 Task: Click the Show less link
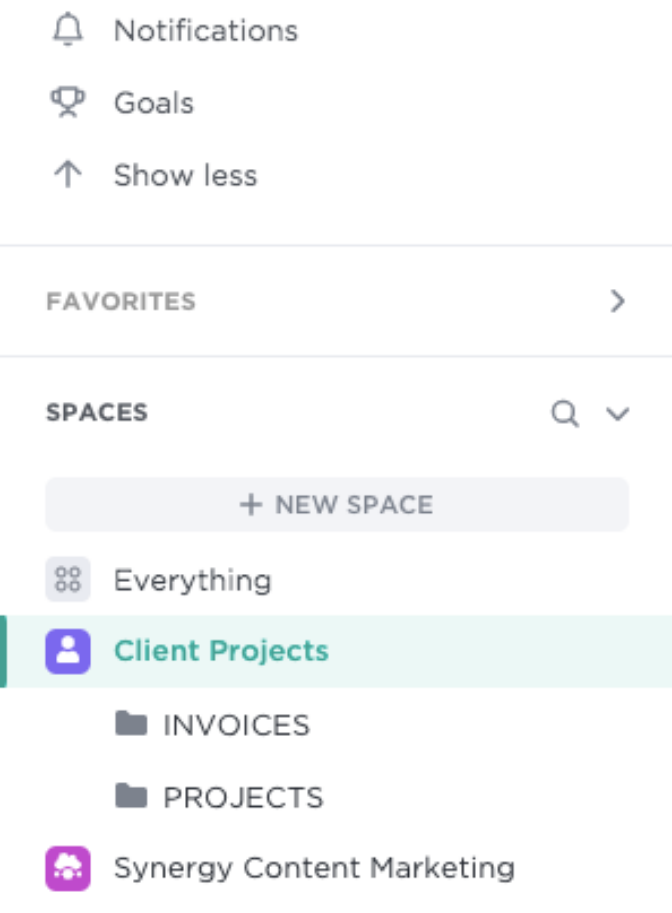(x=185, y=175)
